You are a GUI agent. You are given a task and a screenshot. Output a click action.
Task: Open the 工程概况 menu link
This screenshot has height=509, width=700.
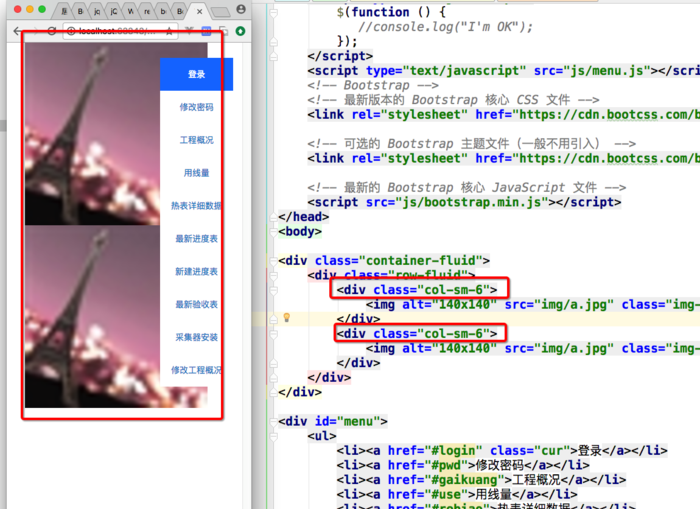coord(196,140)
